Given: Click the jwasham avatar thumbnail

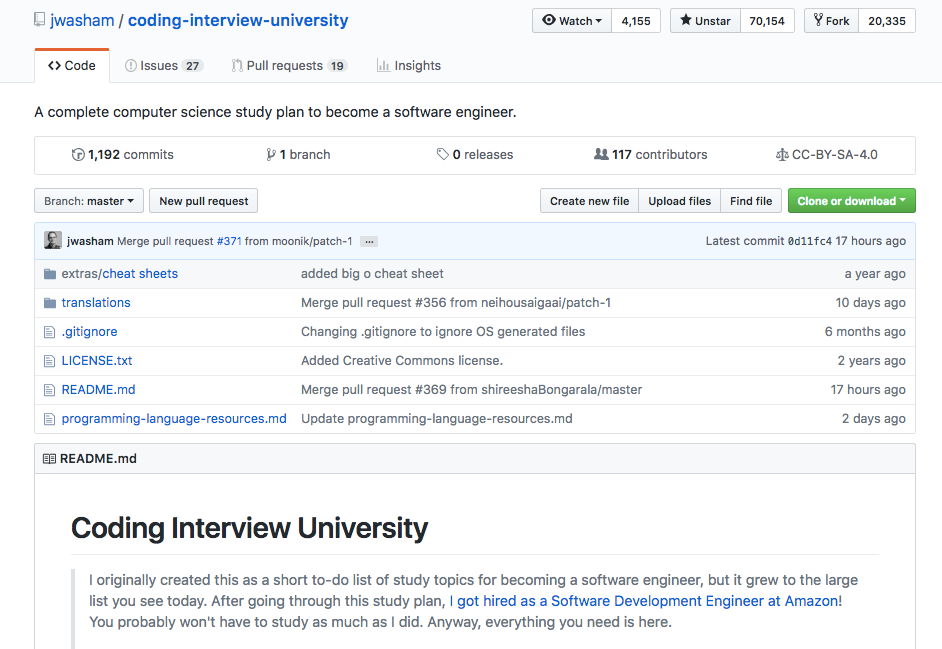Looking at the screenshot, I should coord(53,241).
